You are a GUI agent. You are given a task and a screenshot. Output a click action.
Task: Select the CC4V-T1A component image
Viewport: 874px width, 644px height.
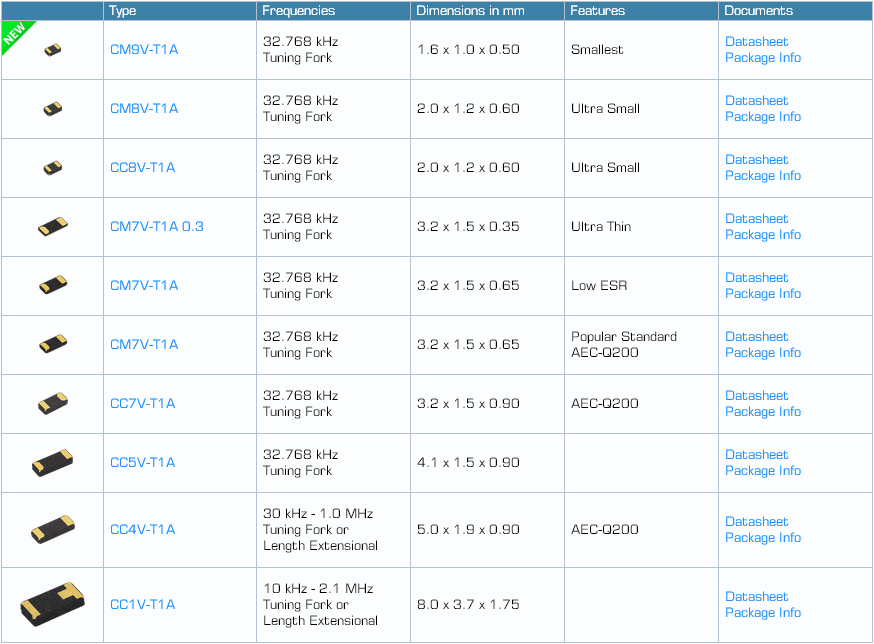(x=53, y=529)
